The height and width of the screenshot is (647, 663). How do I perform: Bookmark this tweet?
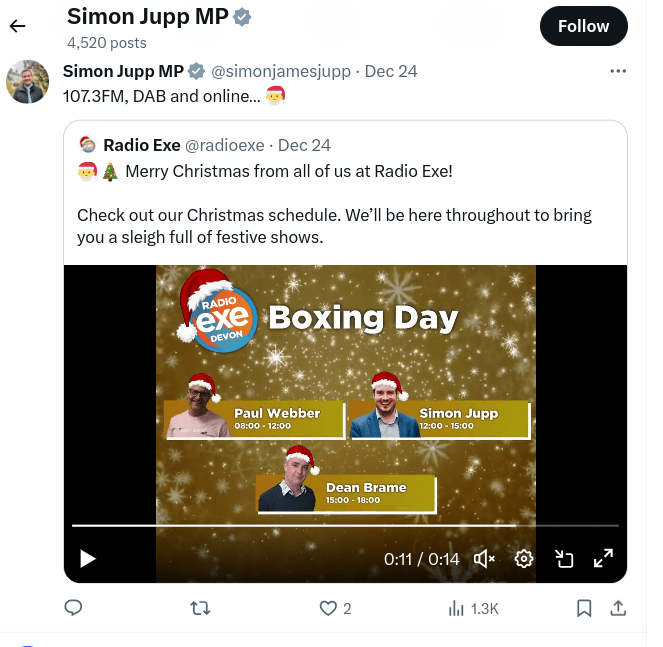tap(584, 608)
